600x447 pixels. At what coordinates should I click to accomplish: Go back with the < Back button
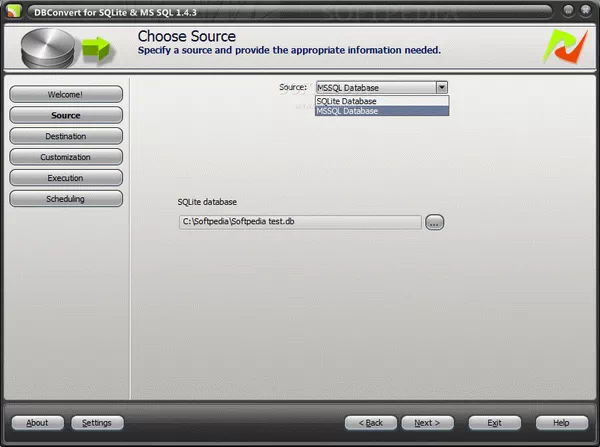point(371,423)
